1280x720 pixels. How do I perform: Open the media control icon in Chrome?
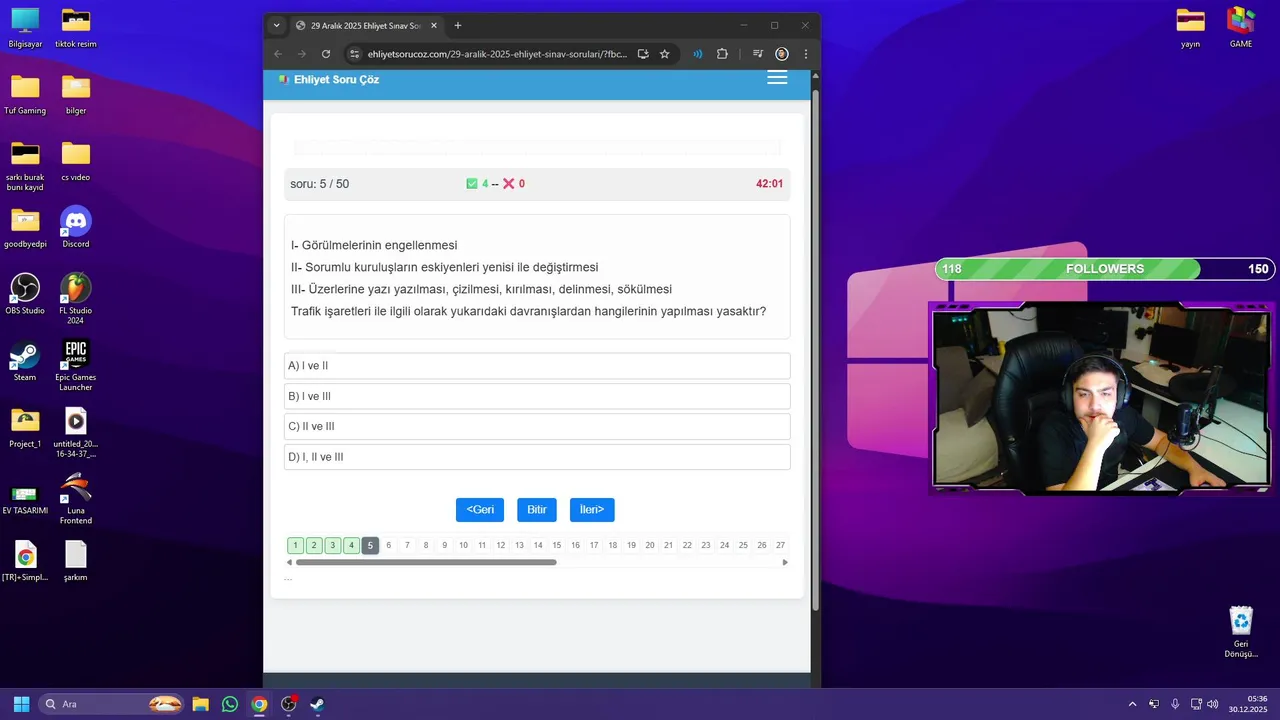(758, 54)
